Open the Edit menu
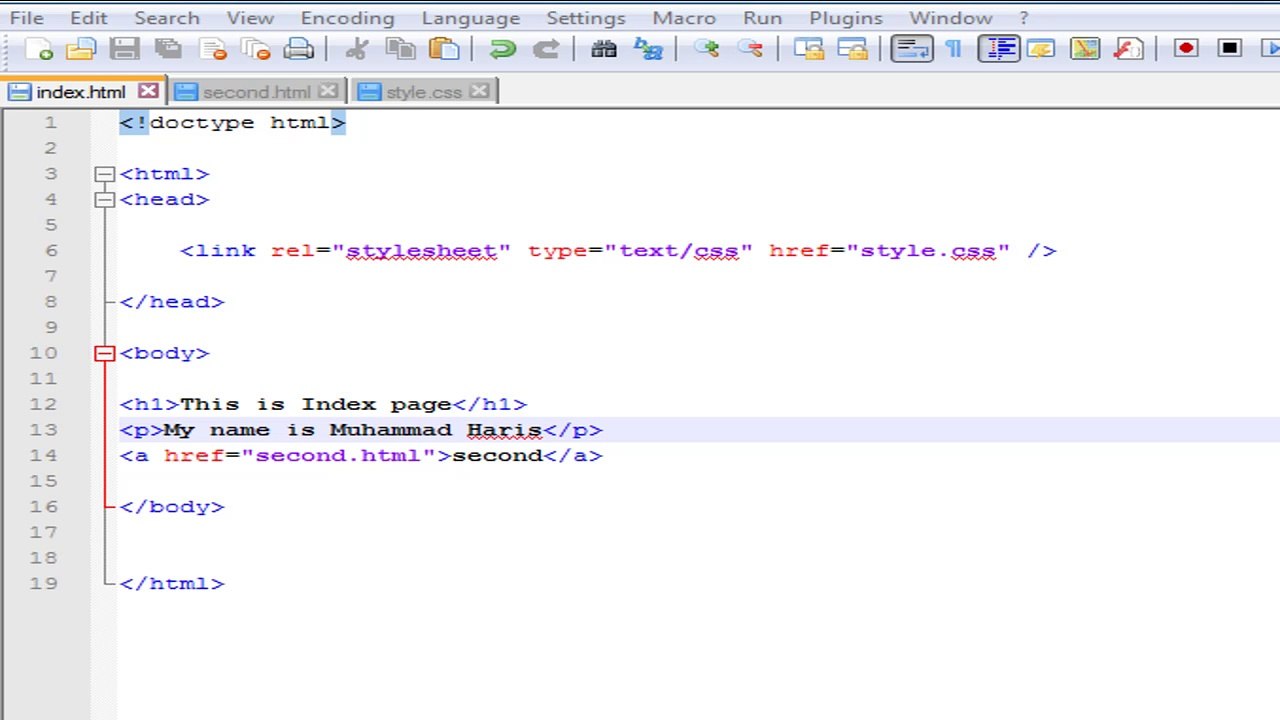Screen dimensions: 1280x720 [x=89, y=18]
